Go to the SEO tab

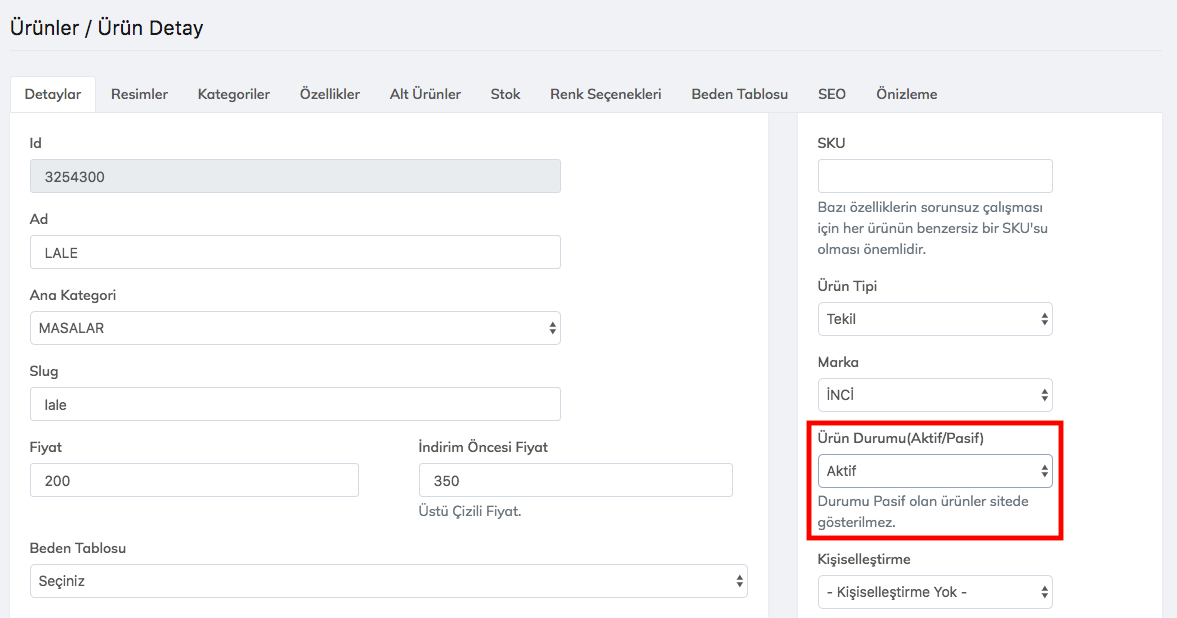tap(831, 94)
